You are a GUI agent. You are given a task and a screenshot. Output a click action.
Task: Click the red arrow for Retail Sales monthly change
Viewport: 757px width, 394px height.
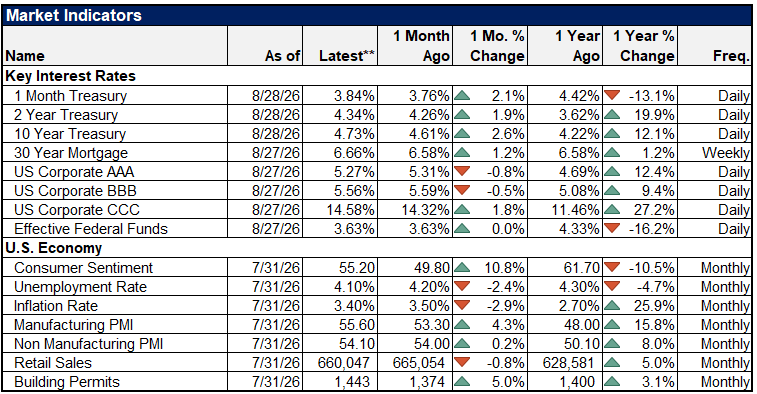tap(462, 362)
